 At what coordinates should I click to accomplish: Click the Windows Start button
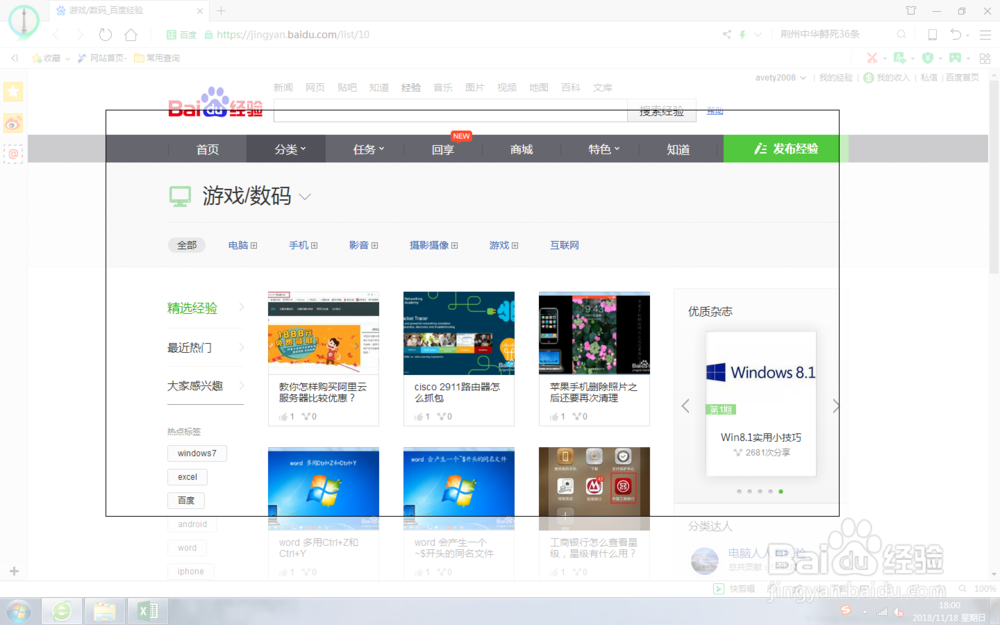click(18, 611)
